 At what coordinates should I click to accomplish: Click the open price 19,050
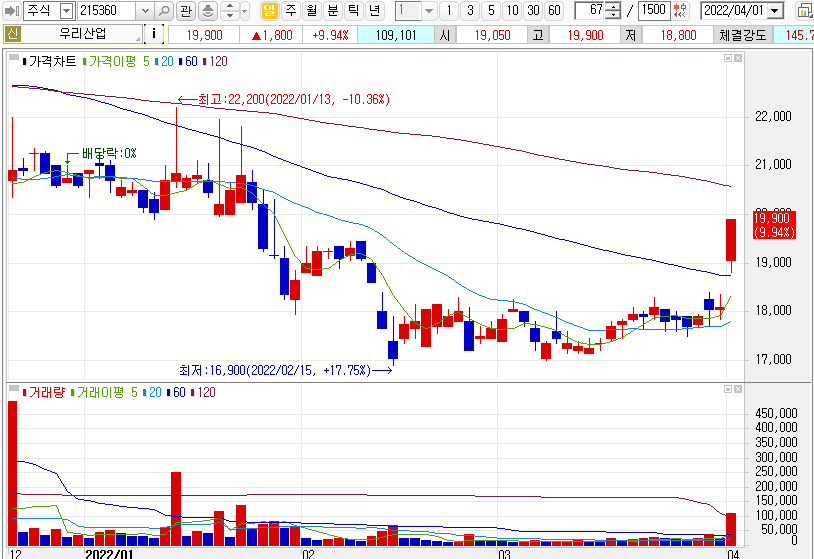point(493,35)
